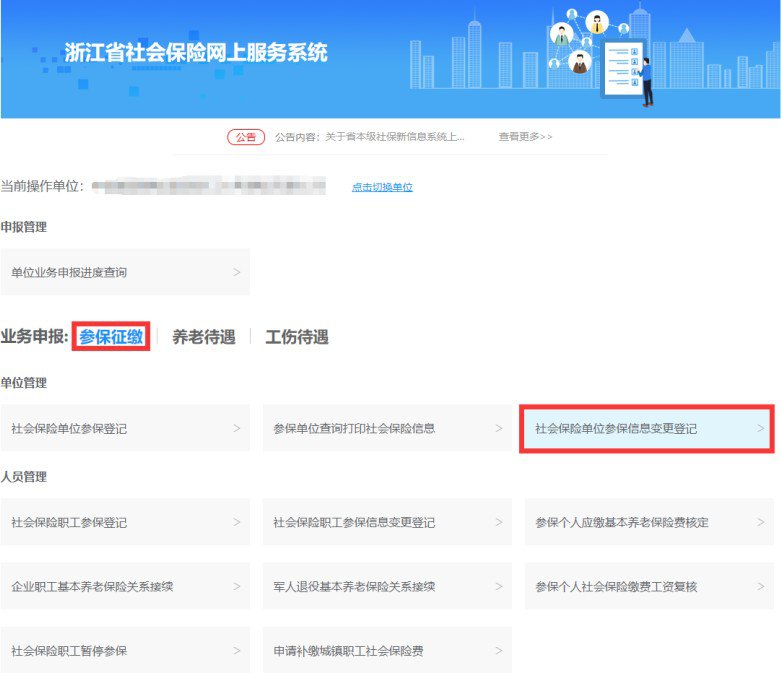Open 军人退役基本养老保险关系接续
781x673 pixels.
click(x=387, y=586)
